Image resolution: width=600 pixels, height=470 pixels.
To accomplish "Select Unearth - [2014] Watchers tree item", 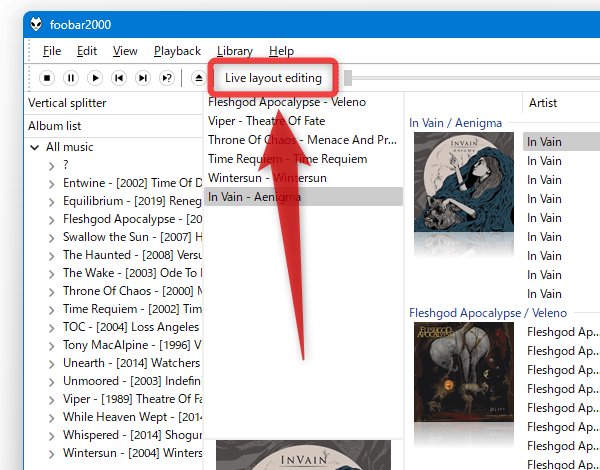I will tap(131, 363).
